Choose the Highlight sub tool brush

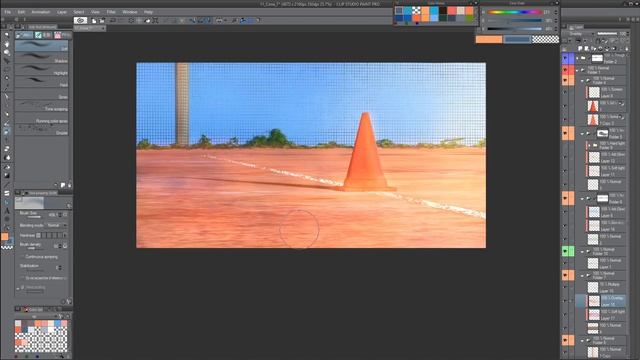click(x=42, y=70)
